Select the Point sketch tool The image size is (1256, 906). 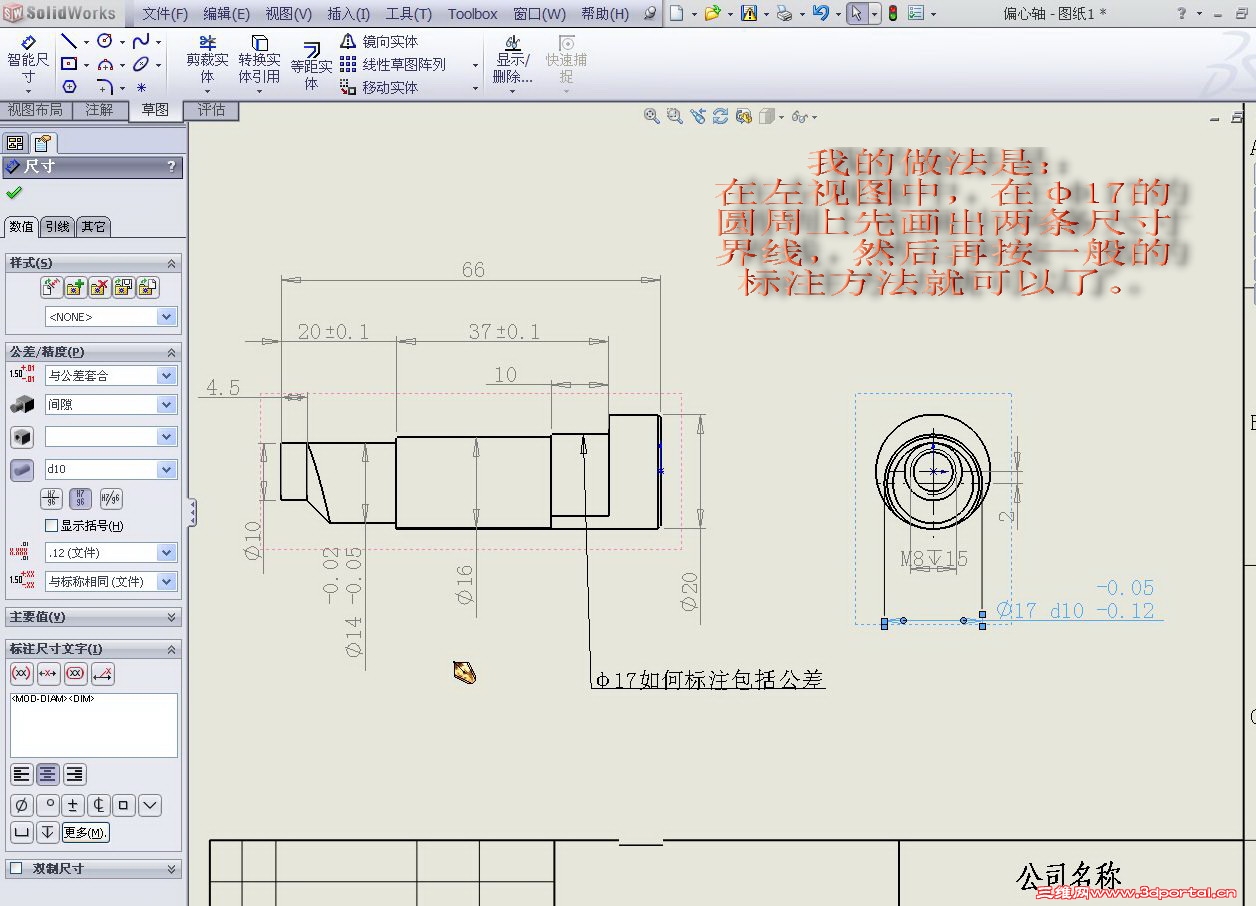point(141,87)
